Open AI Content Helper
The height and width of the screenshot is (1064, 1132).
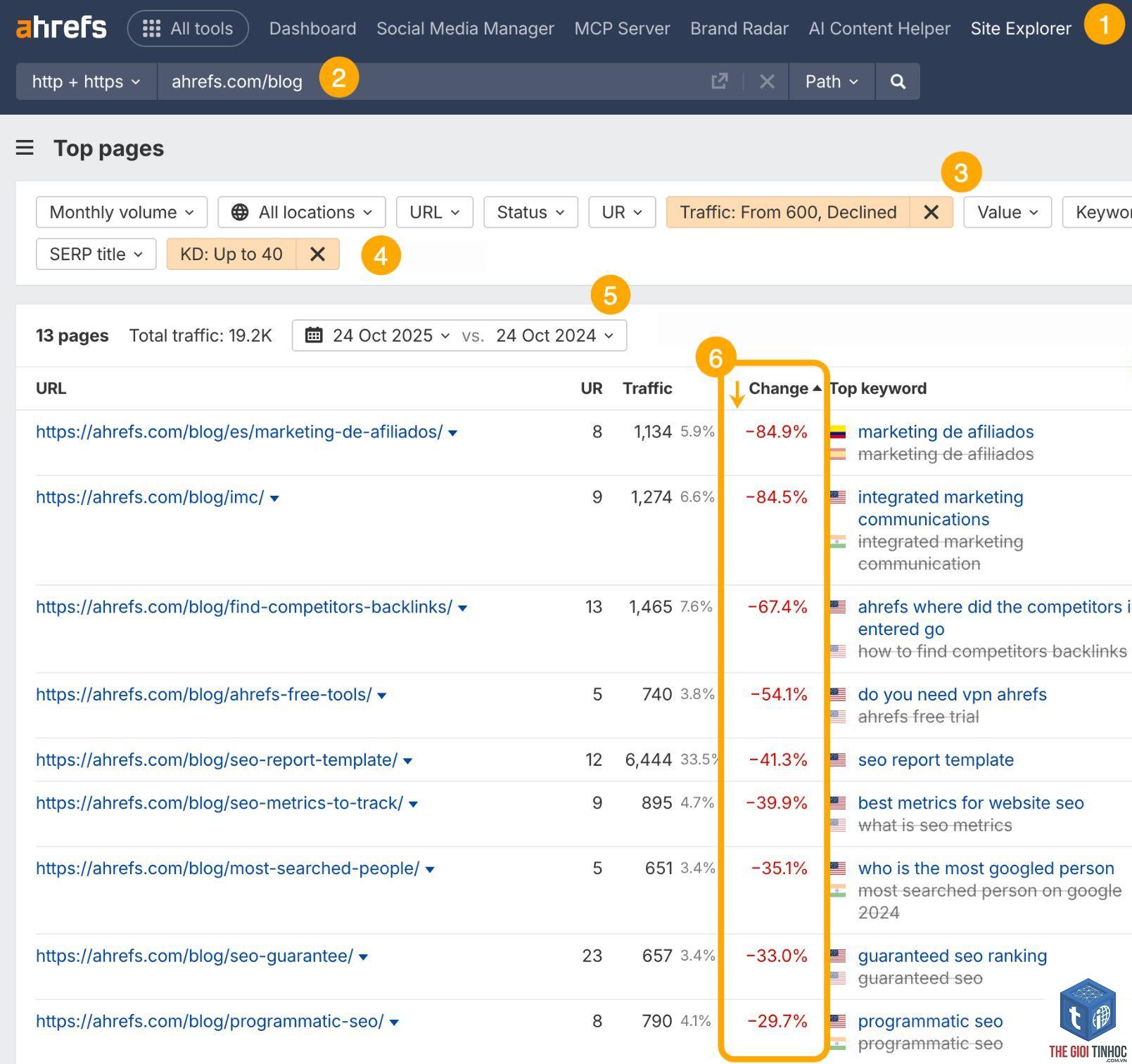pos(879,28)
